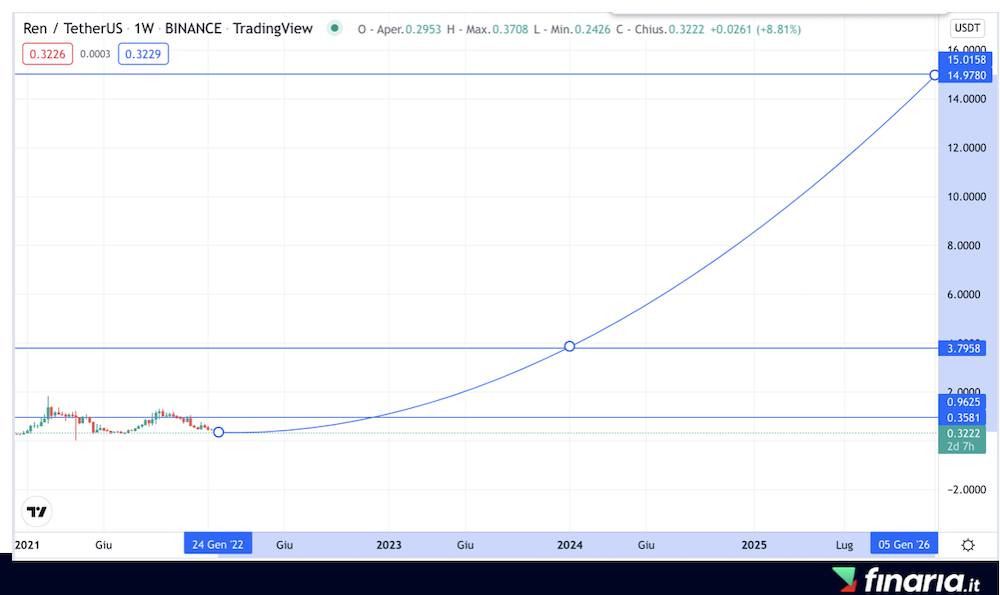Click the 15.0158 price axis label
1000x595 pixels.
(x=965, y=60)
